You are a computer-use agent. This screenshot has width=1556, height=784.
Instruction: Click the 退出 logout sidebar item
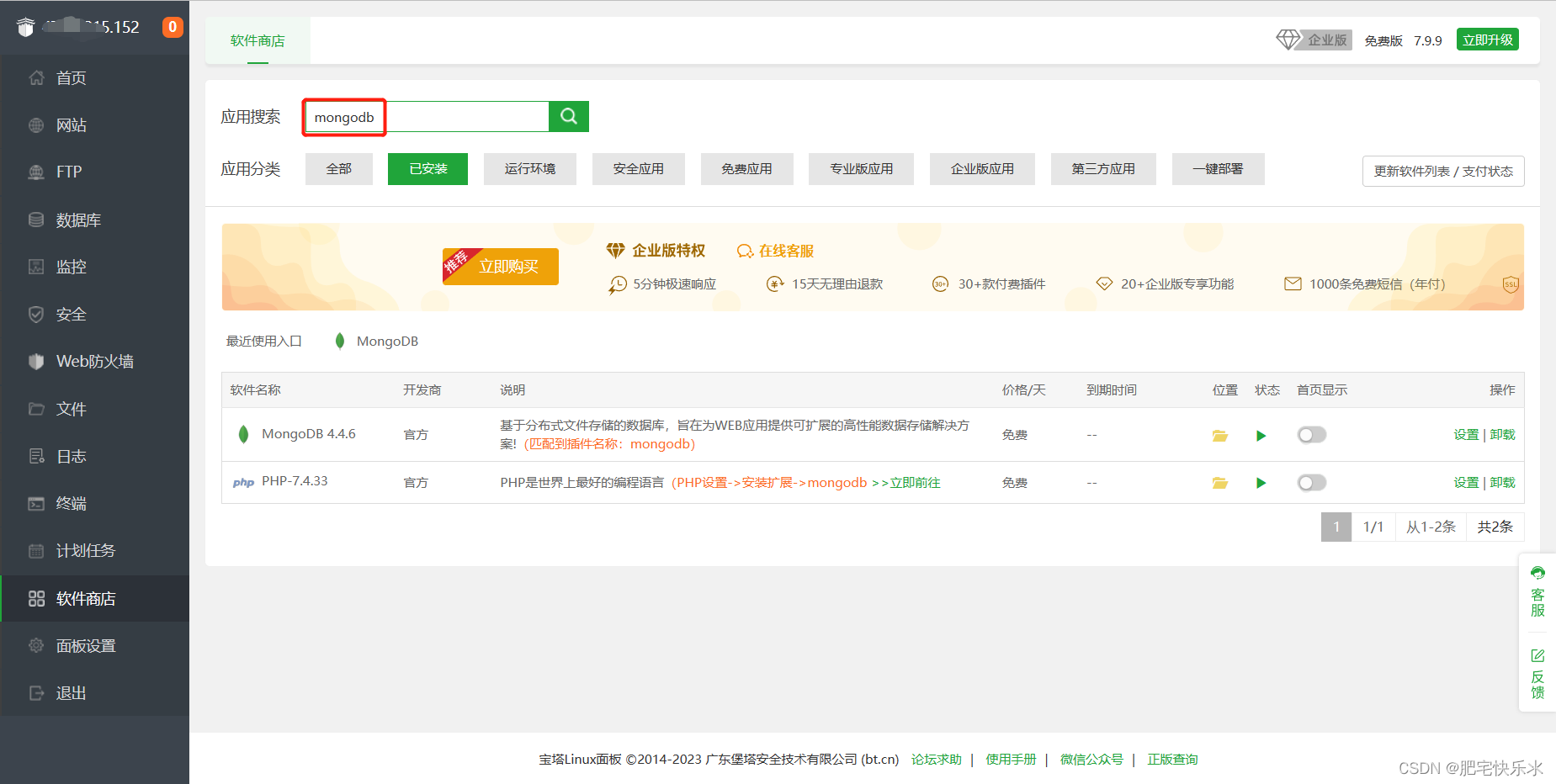point(94,693)
